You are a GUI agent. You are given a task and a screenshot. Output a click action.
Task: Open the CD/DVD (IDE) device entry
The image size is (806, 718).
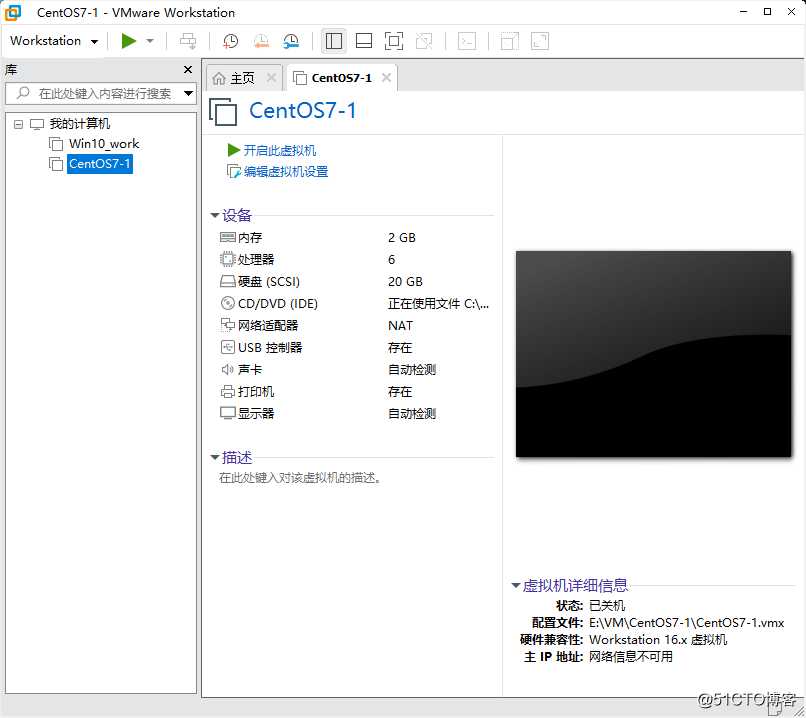(278, 304)
